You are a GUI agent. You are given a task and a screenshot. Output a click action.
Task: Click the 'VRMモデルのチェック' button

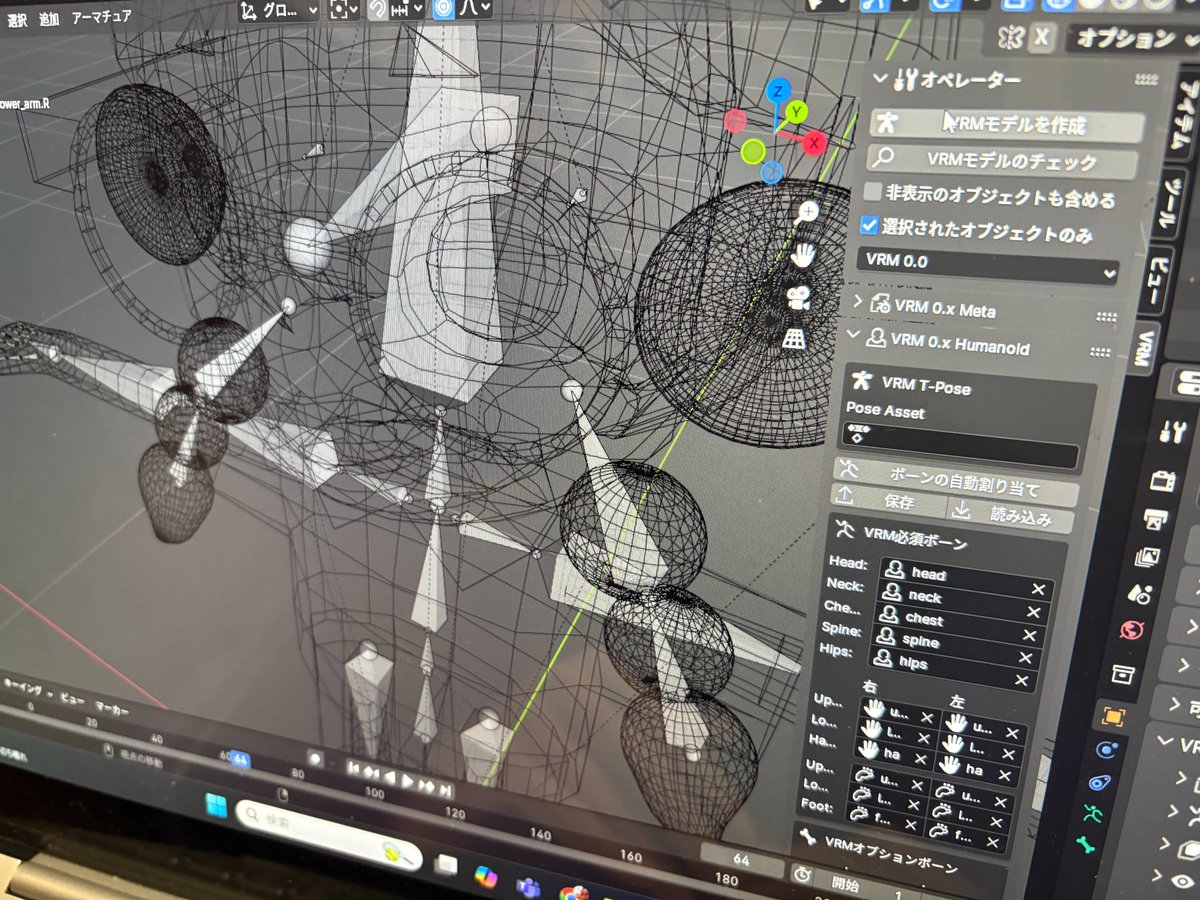1003,161
